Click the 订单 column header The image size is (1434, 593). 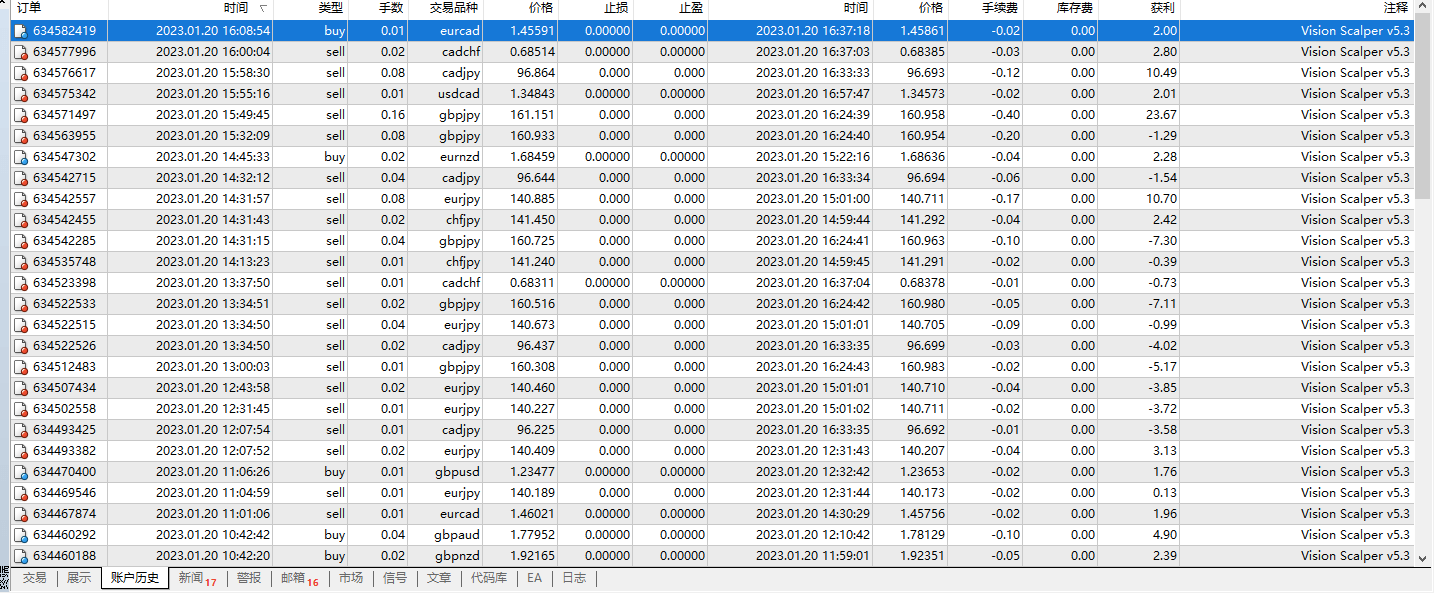click(x=30, y=9)
